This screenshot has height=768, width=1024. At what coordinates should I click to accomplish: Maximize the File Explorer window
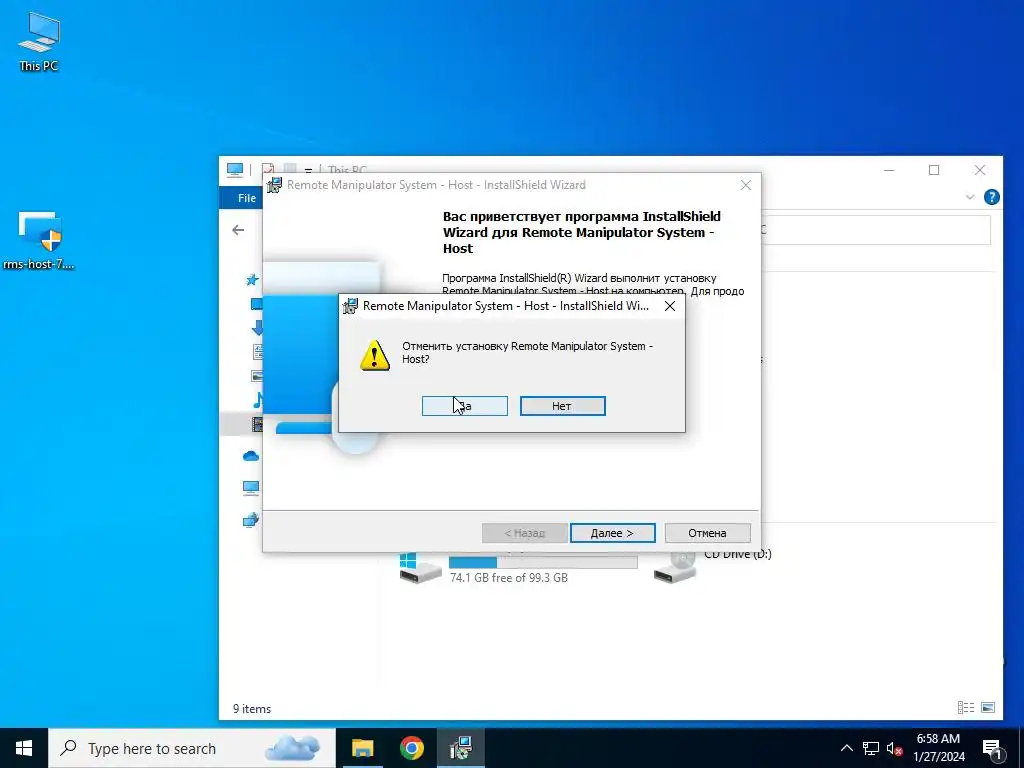(x=934, y=170)
